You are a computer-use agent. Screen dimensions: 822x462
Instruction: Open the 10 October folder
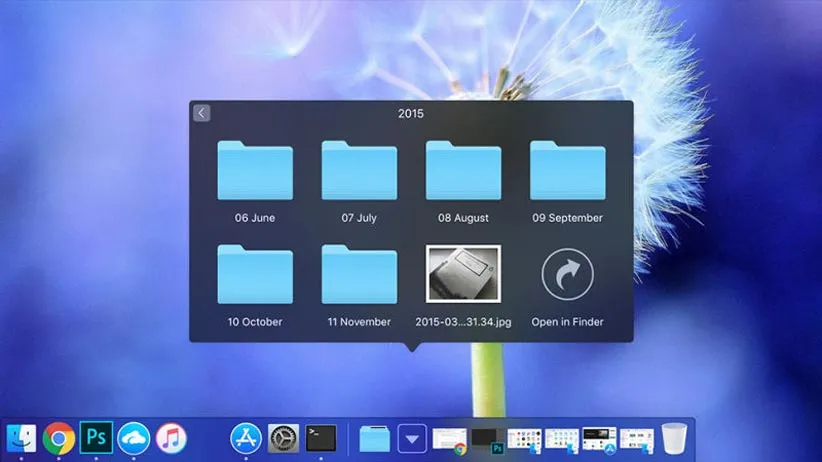(255, 275)
